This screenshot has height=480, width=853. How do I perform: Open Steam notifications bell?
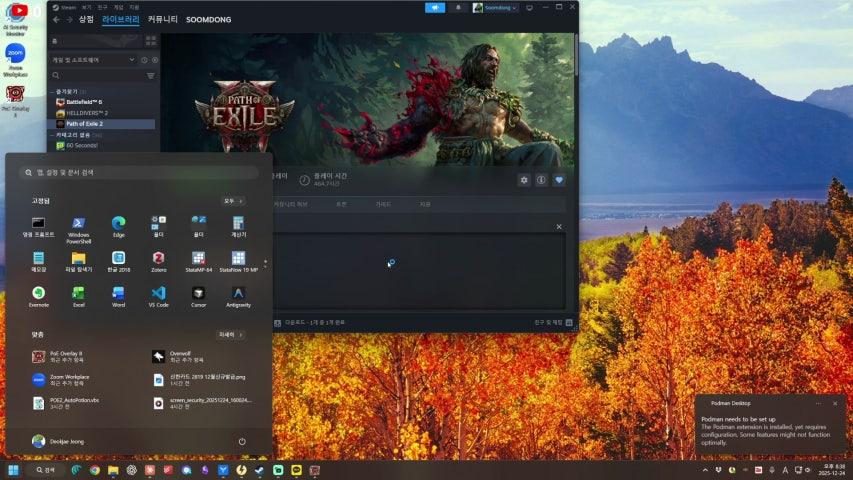tap(460, 7)
